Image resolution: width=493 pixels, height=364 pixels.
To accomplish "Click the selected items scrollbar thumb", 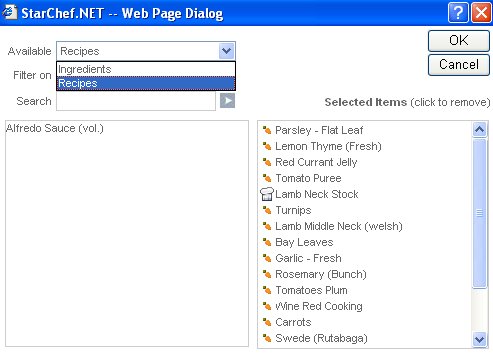I will click(x=479, y=212).
